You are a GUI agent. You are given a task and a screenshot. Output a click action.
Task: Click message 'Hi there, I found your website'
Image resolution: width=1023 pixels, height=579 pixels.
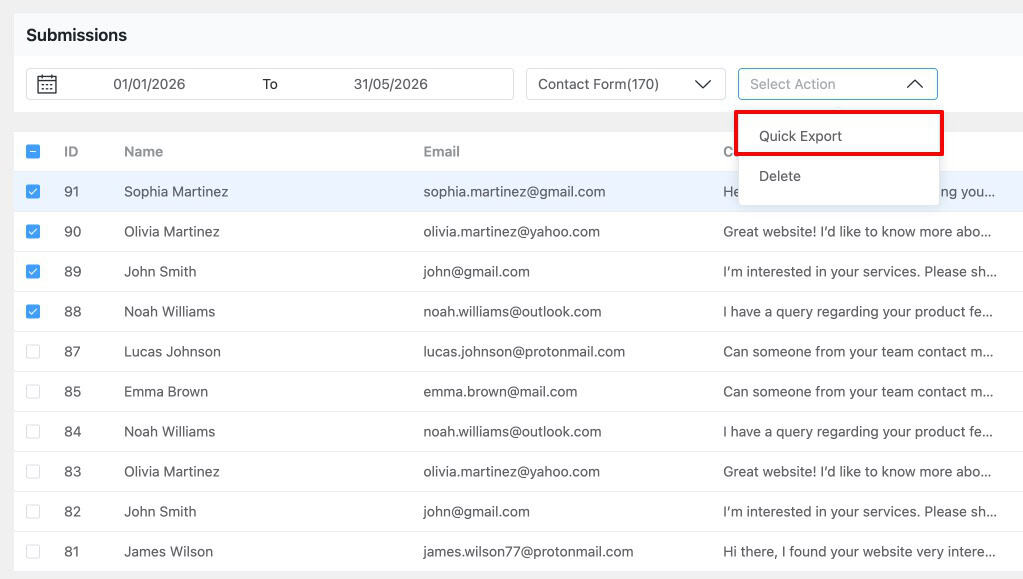(859, 552)
